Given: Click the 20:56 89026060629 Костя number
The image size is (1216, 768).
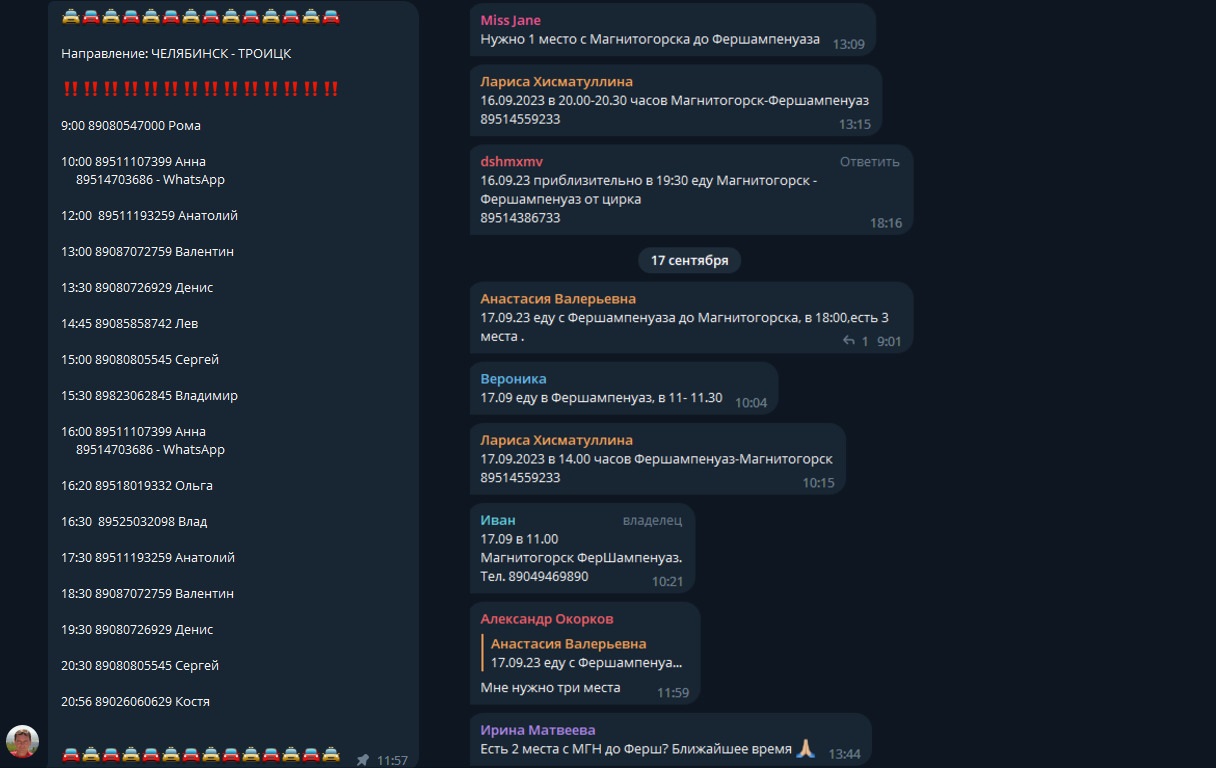Looking at the screenshot, I should pos(135,702).
